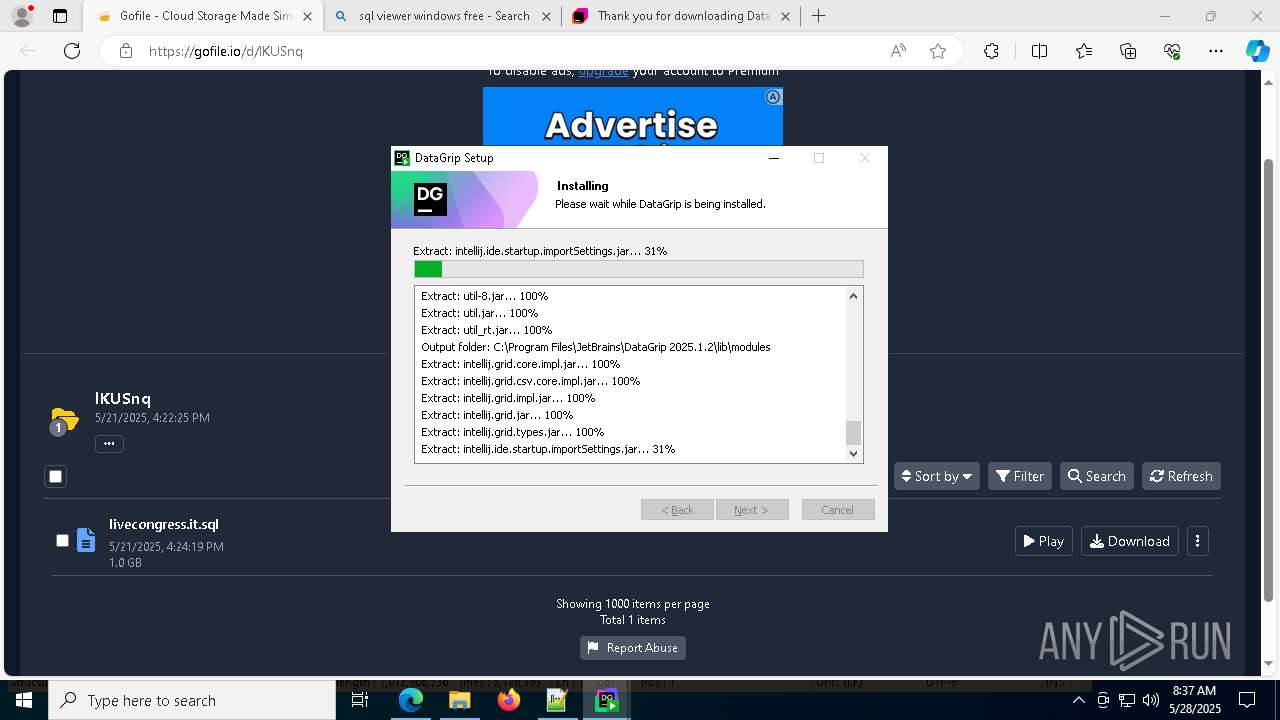This screenshot has height=720, width=1280.
Task: Click the Next button in DataGrip Setup
Action: click(x=752, y=510)
